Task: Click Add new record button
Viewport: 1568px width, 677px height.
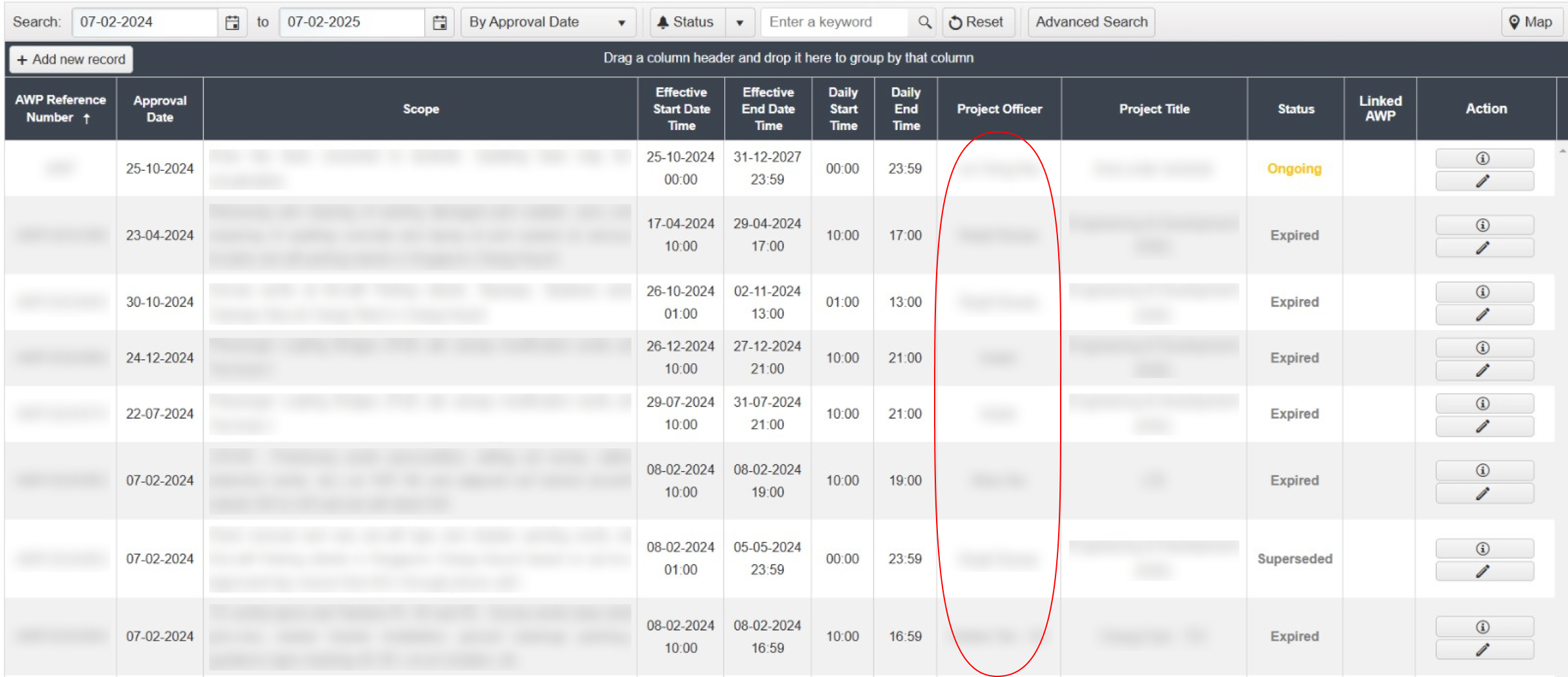Action: pyautogui.click(x=71, y=60)
